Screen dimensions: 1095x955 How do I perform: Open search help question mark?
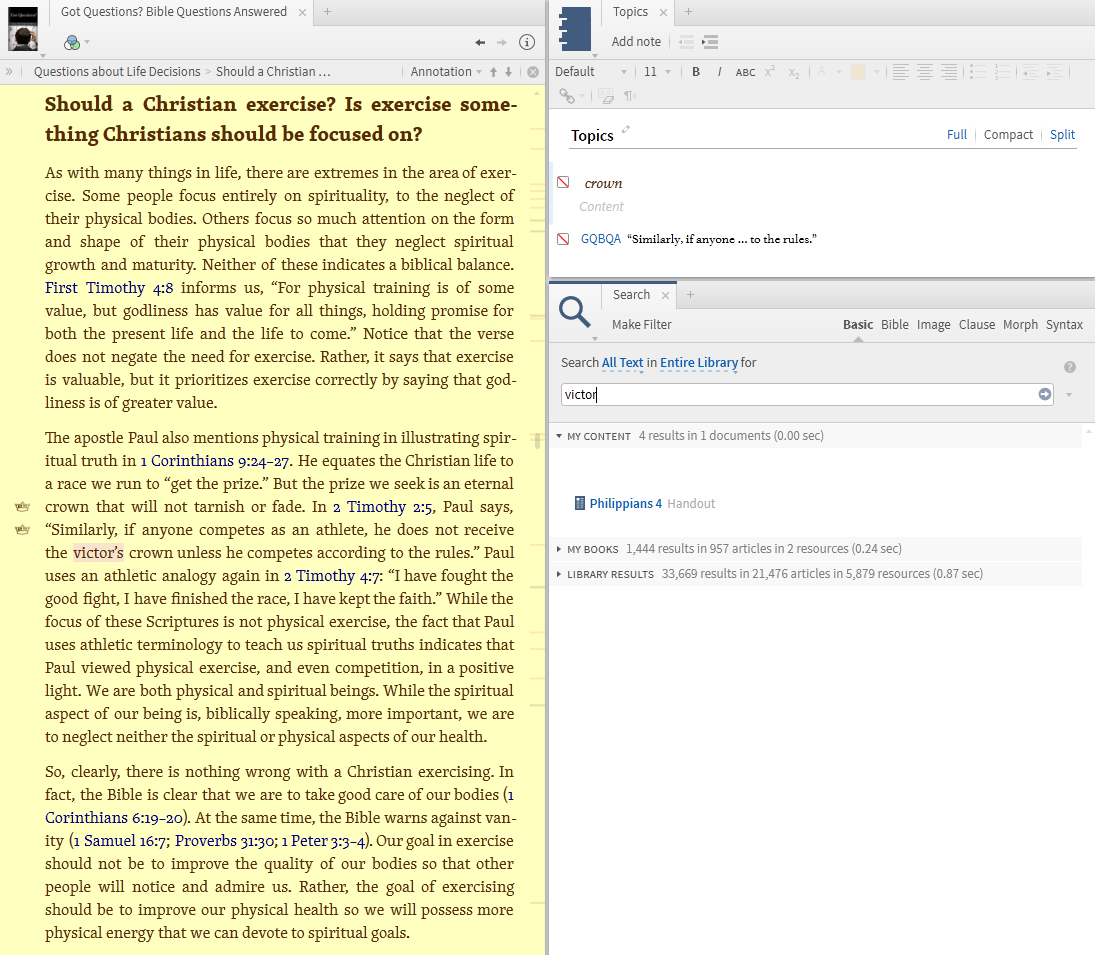coord(1069,367)
